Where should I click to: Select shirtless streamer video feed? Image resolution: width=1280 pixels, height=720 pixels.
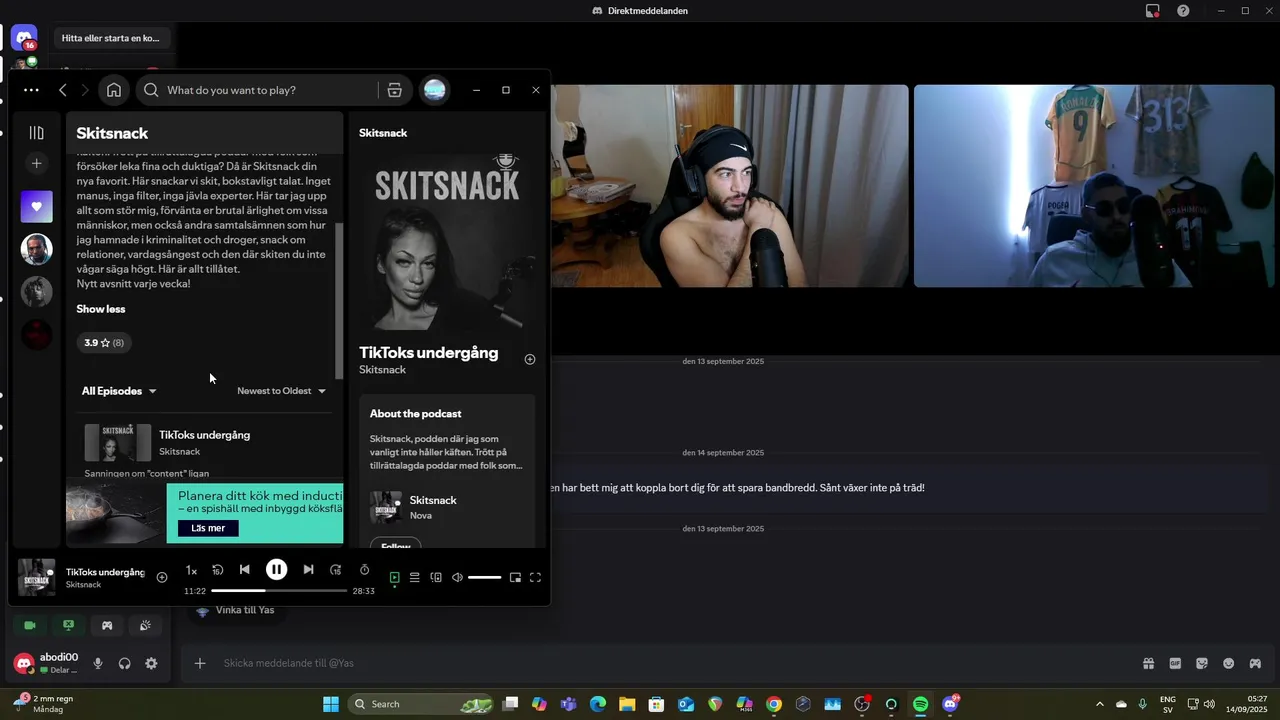(730, 186)
